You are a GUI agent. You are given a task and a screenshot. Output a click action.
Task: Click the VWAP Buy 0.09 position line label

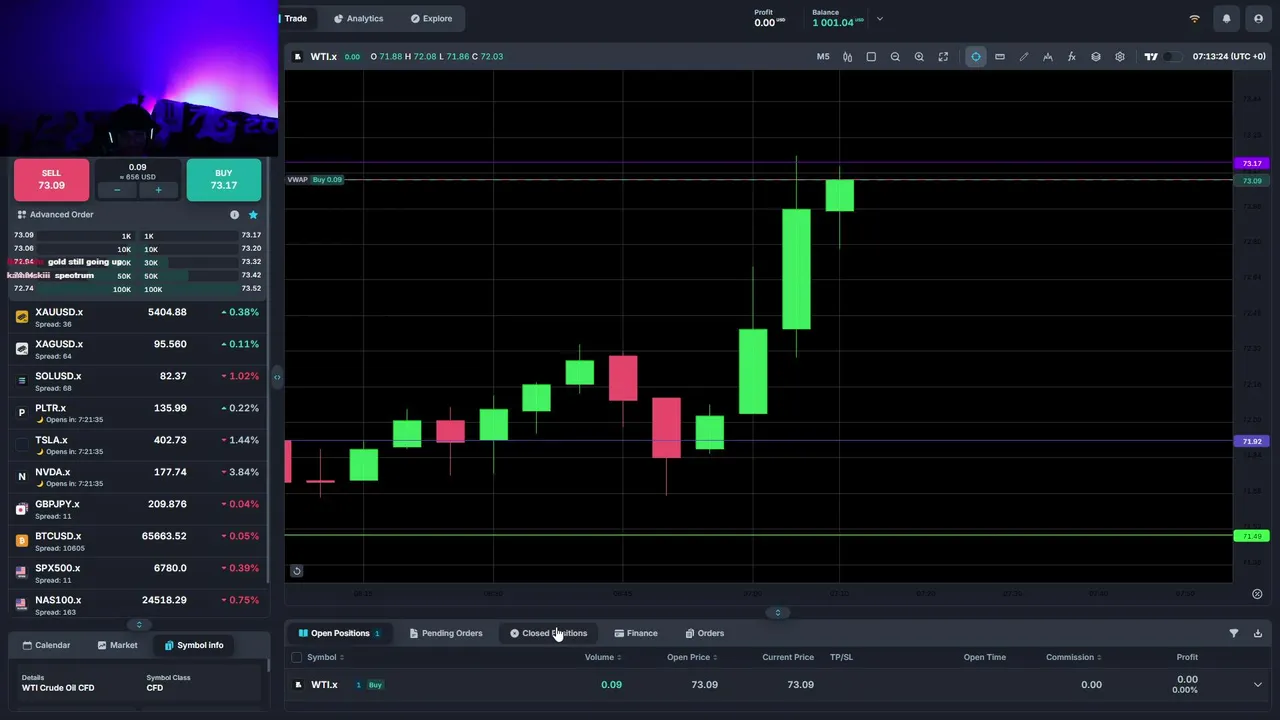click(315, 180)
